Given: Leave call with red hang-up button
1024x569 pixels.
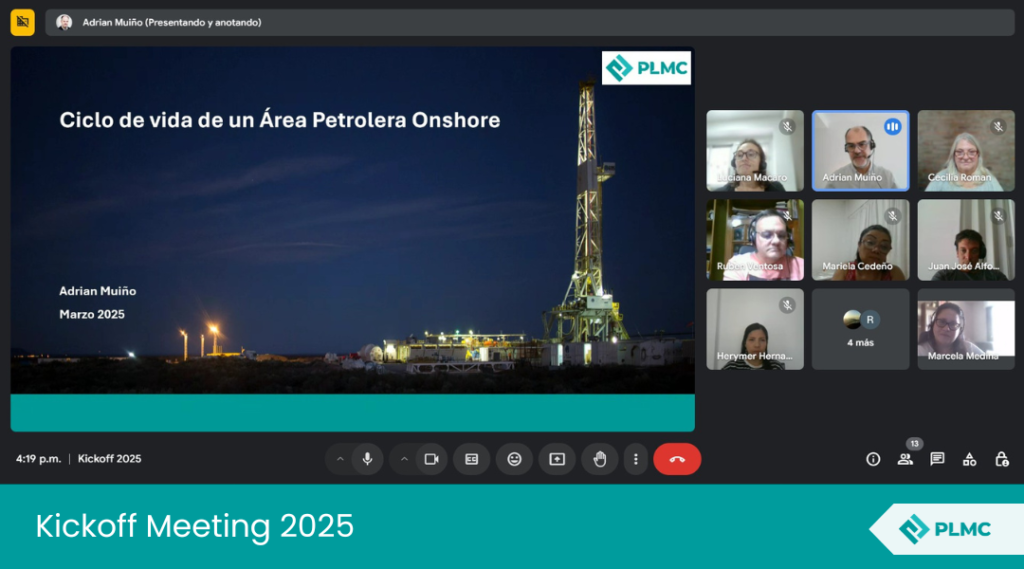Looking at the screenshot, I should pos(677,459).
